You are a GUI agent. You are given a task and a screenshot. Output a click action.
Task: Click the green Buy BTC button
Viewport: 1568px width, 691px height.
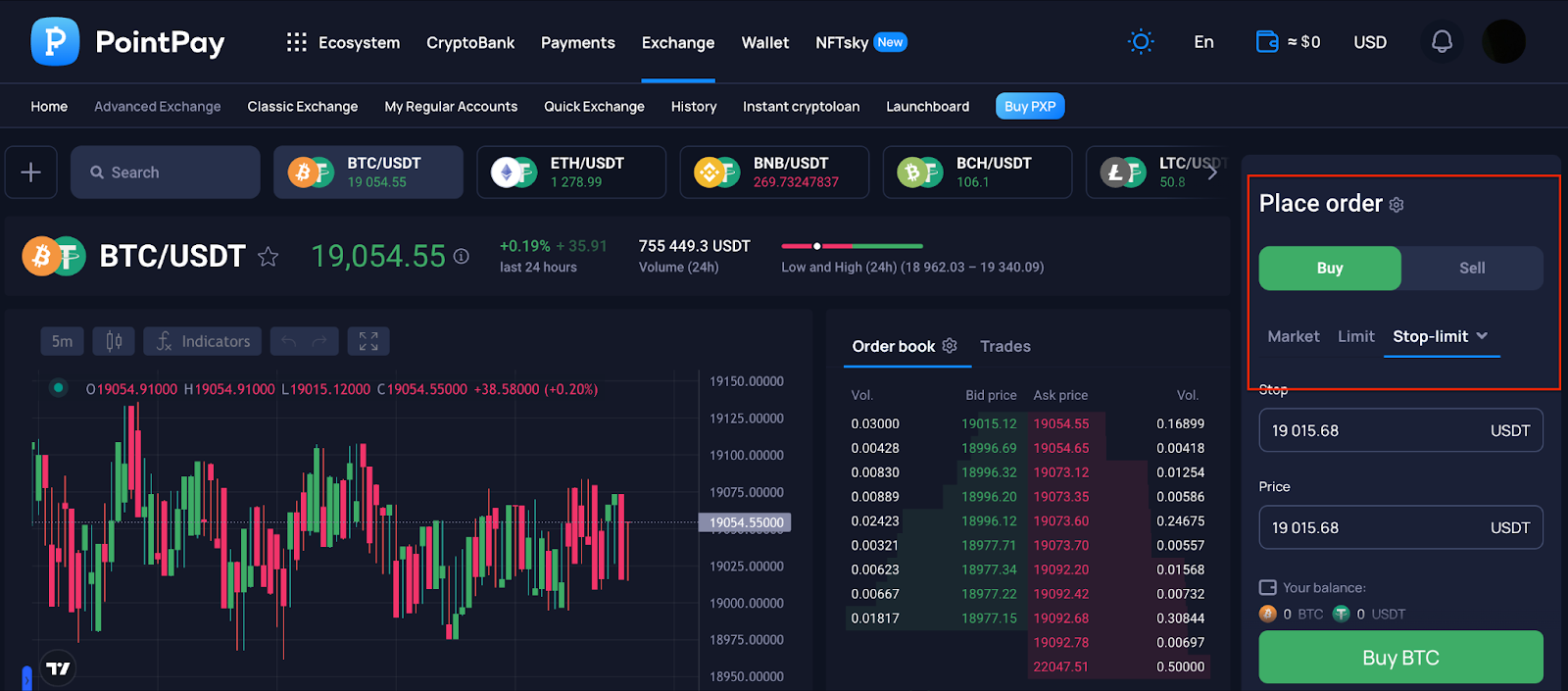pyautogui.click(x=1401, y=658)
